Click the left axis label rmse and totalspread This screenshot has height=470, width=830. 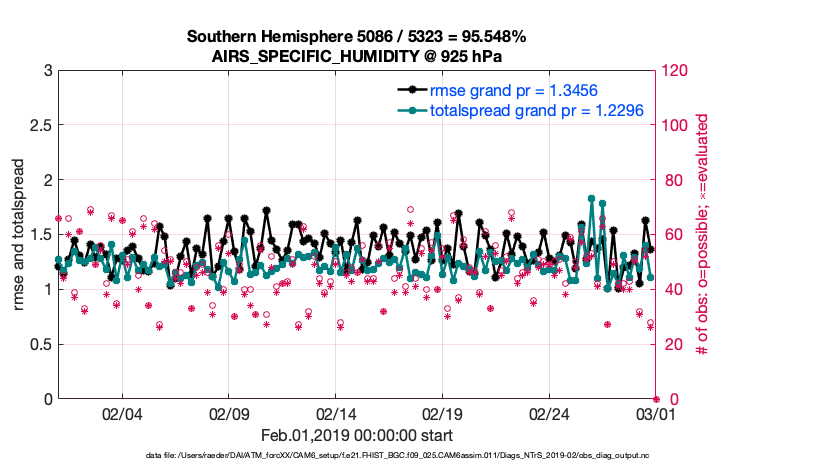point(21,235)
